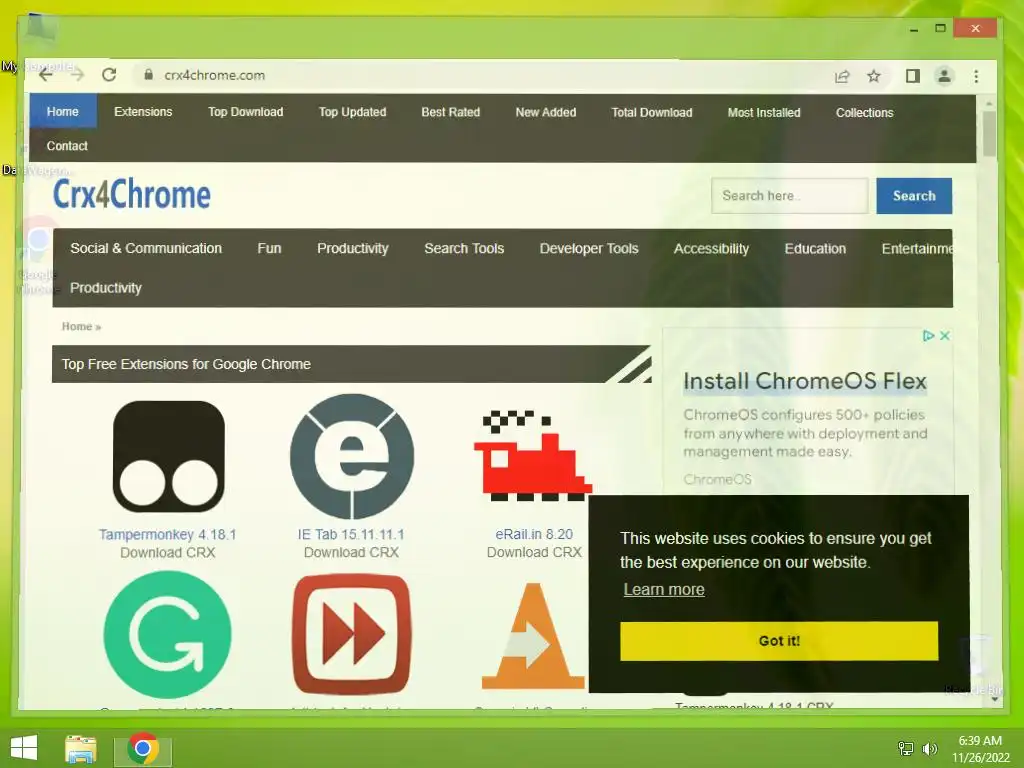Image resolution: width=1024 pixels, height=768 pixels.
Task: Open the Extensions menu item
Action: [143, 112]
